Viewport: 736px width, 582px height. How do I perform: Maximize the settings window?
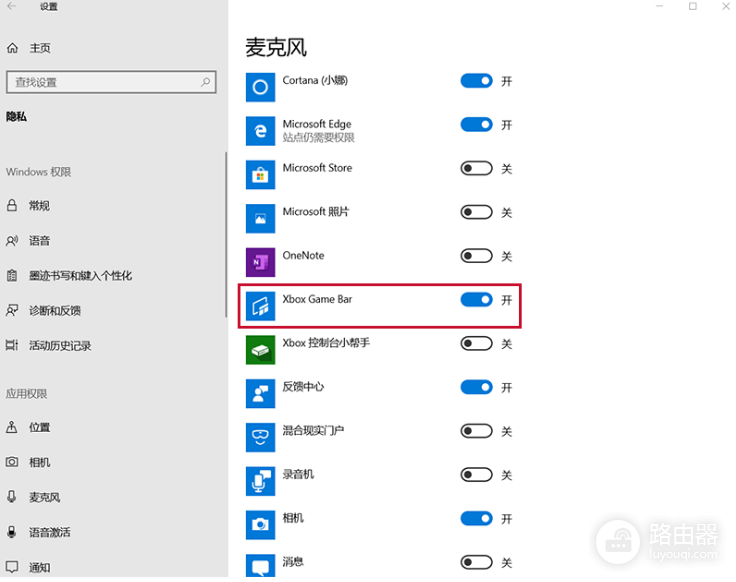pos(693,6)
